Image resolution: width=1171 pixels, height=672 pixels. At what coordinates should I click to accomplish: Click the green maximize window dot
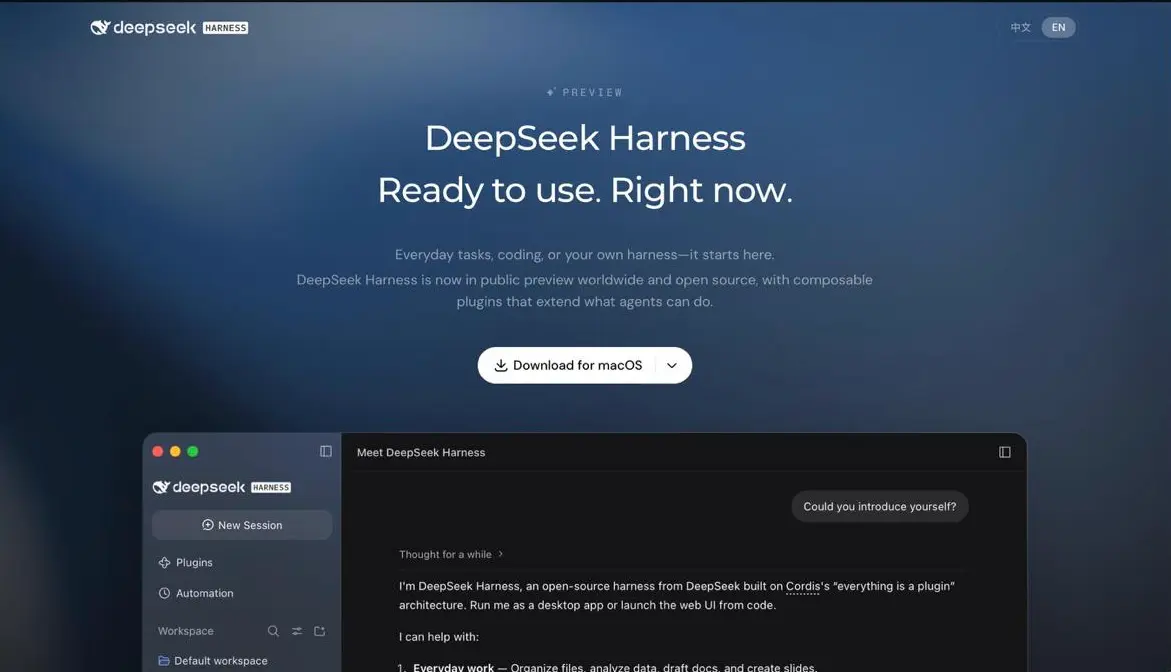pyautogui.click(x=193, y=451)
